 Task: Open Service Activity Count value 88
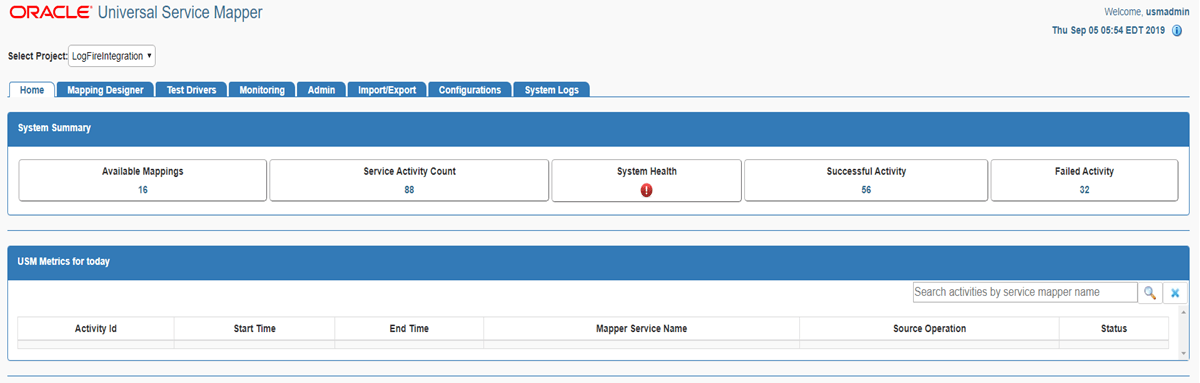409,190
